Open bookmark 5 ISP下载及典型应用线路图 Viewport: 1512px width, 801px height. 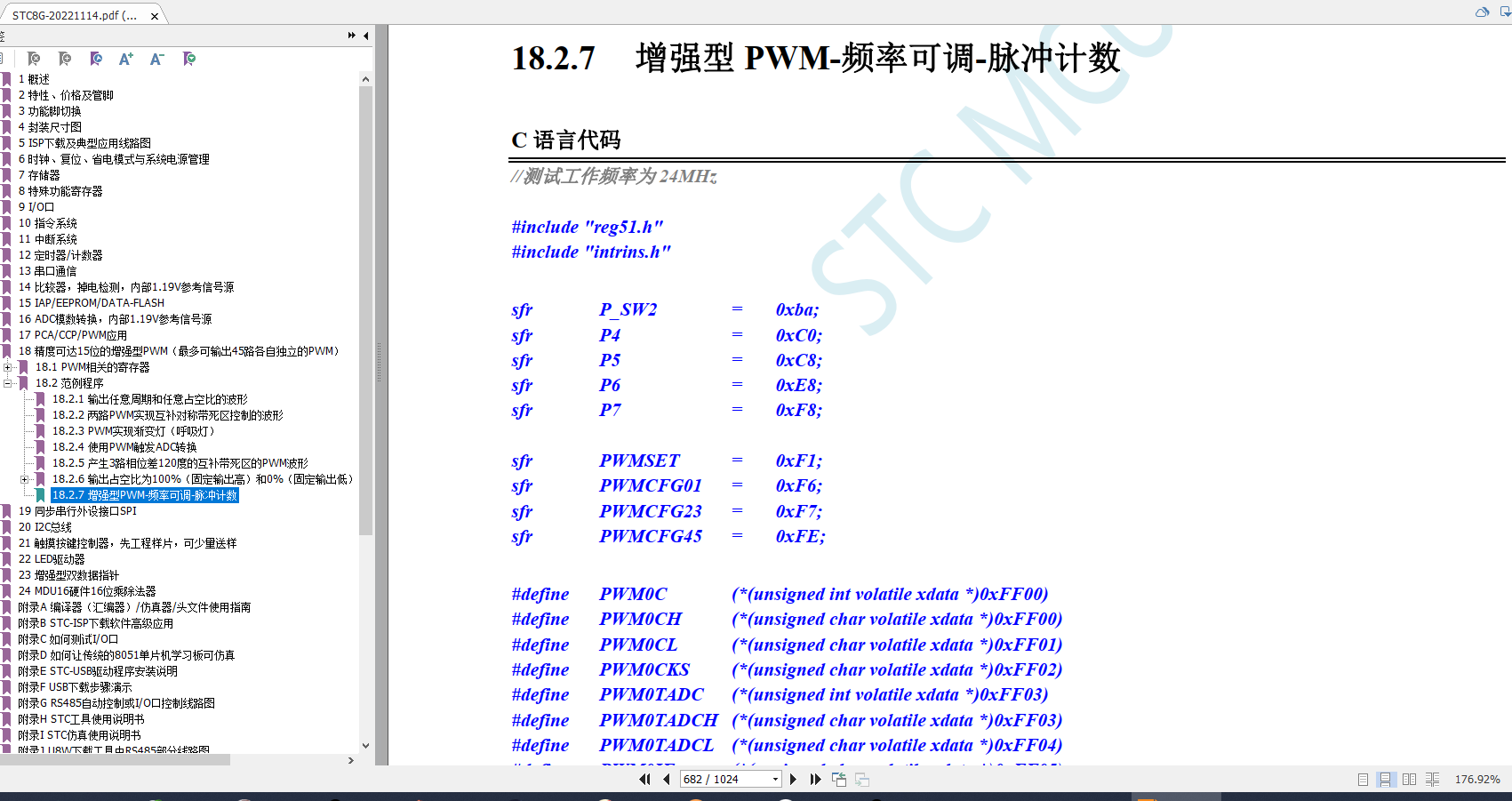tap(84, 143)
